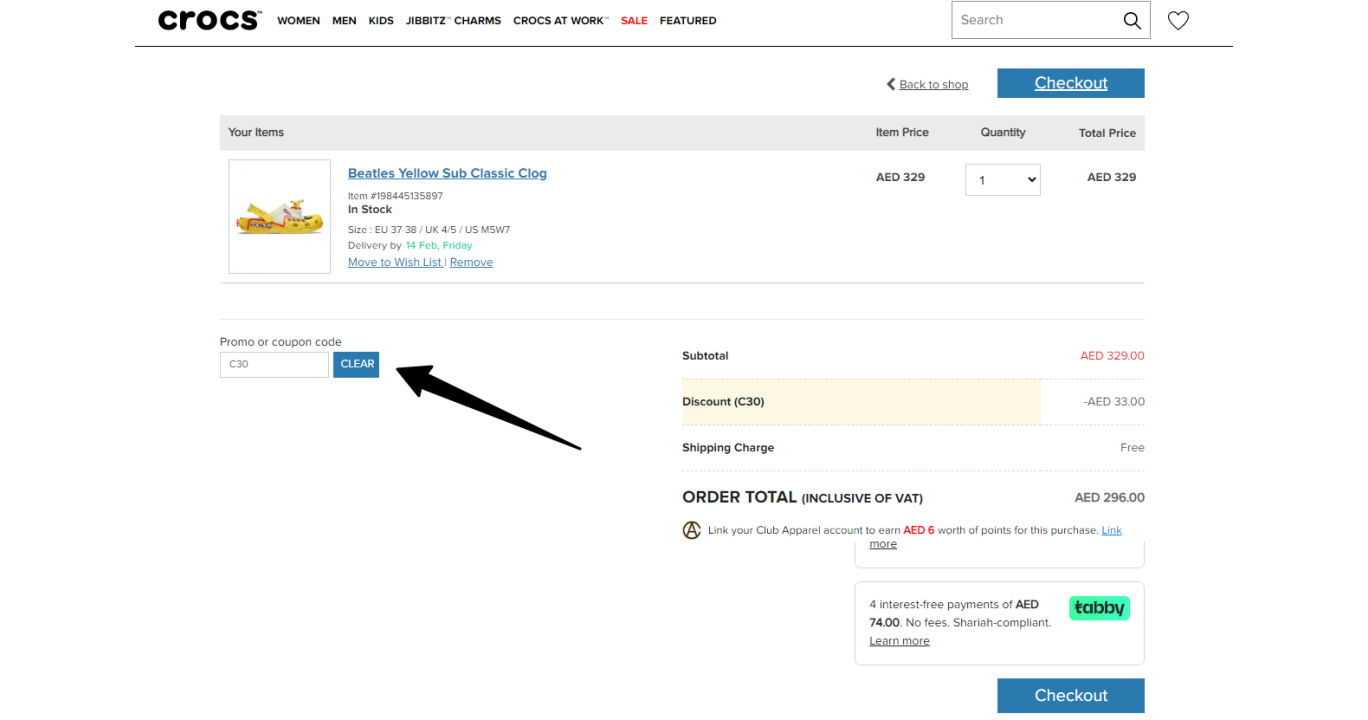
Task: Click the 14 Feb, Friday delivery date
Action: [x=439, y=246]
